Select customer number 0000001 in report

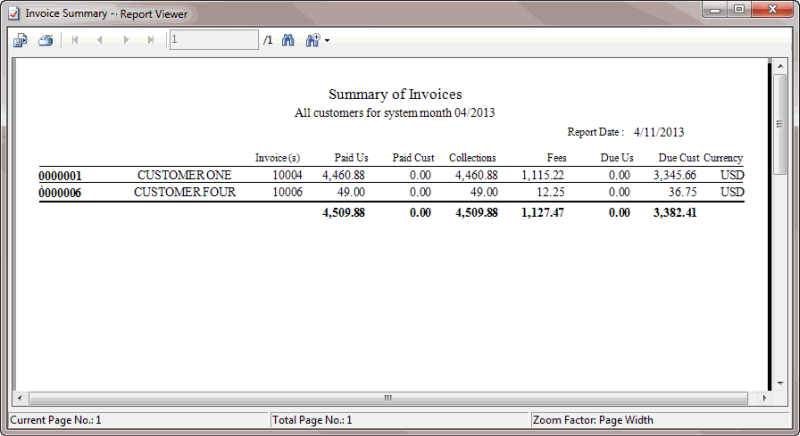60,176
